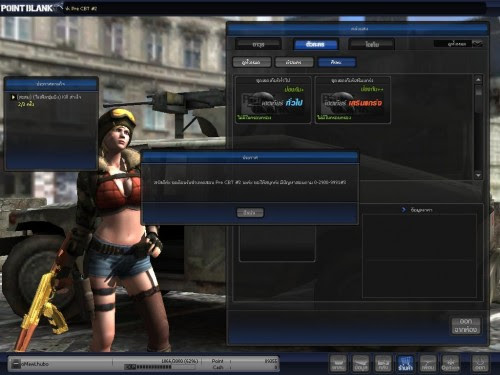Open the bottom bar icon between shop and Option

point(428,363)
